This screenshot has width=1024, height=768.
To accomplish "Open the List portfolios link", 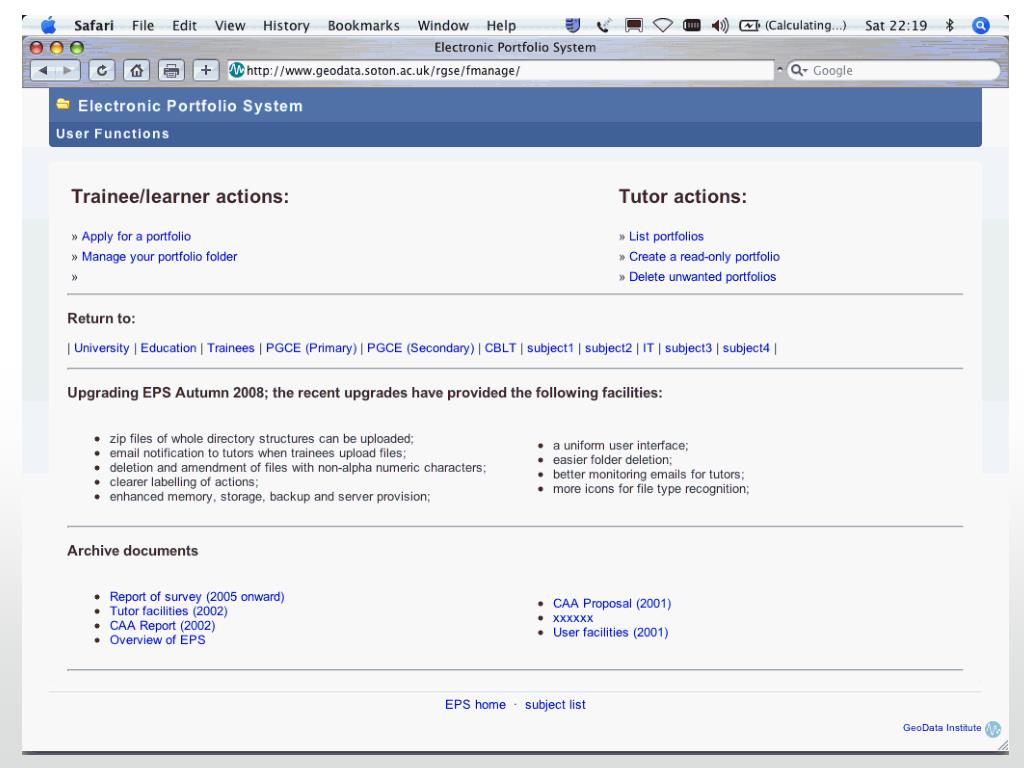I will [x=666, y=236].
